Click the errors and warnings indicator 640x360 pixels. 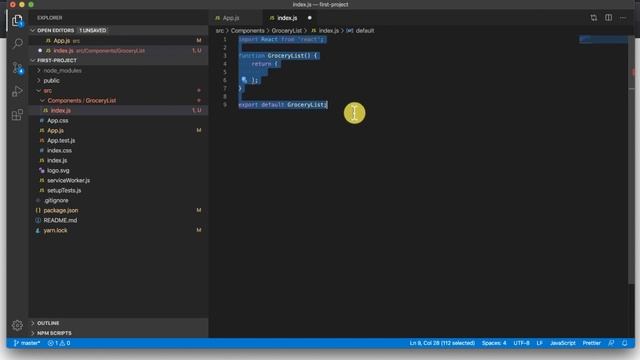pyautogui.click(x=59, y=343)
